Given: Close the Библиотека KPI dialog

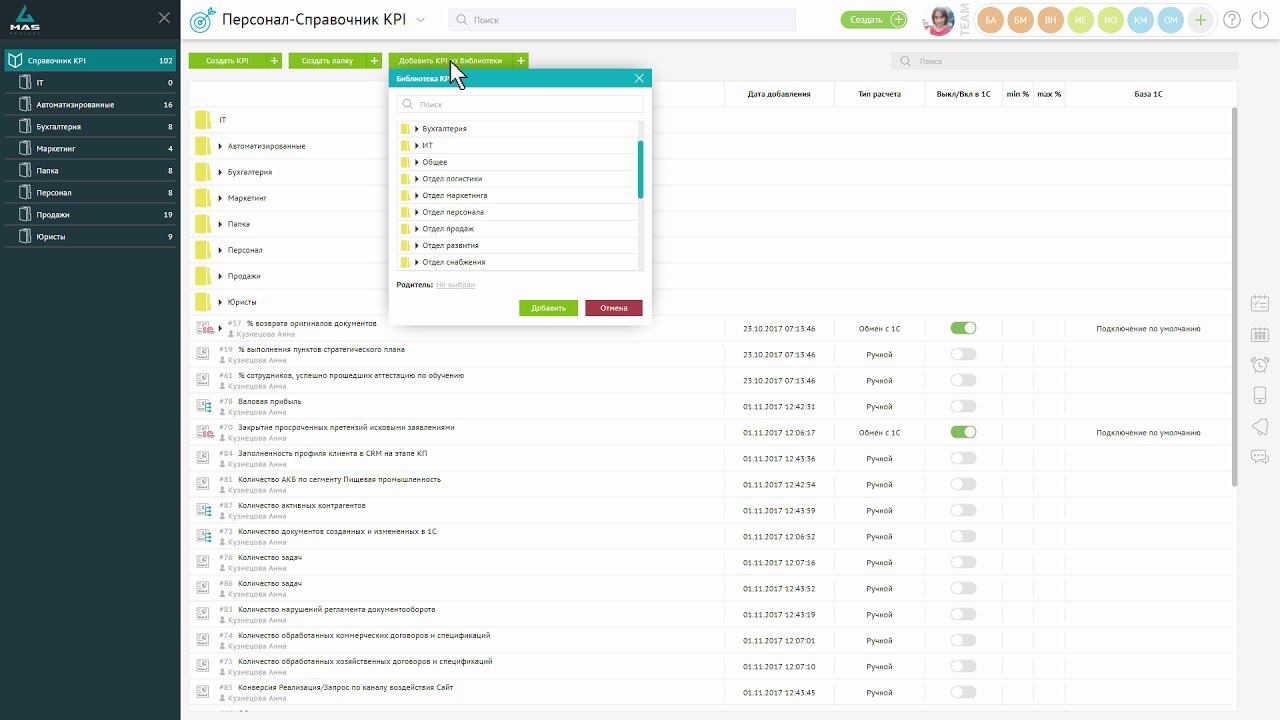Looking at the screenshot, I should pyautogui.click(x=639, y=78).
